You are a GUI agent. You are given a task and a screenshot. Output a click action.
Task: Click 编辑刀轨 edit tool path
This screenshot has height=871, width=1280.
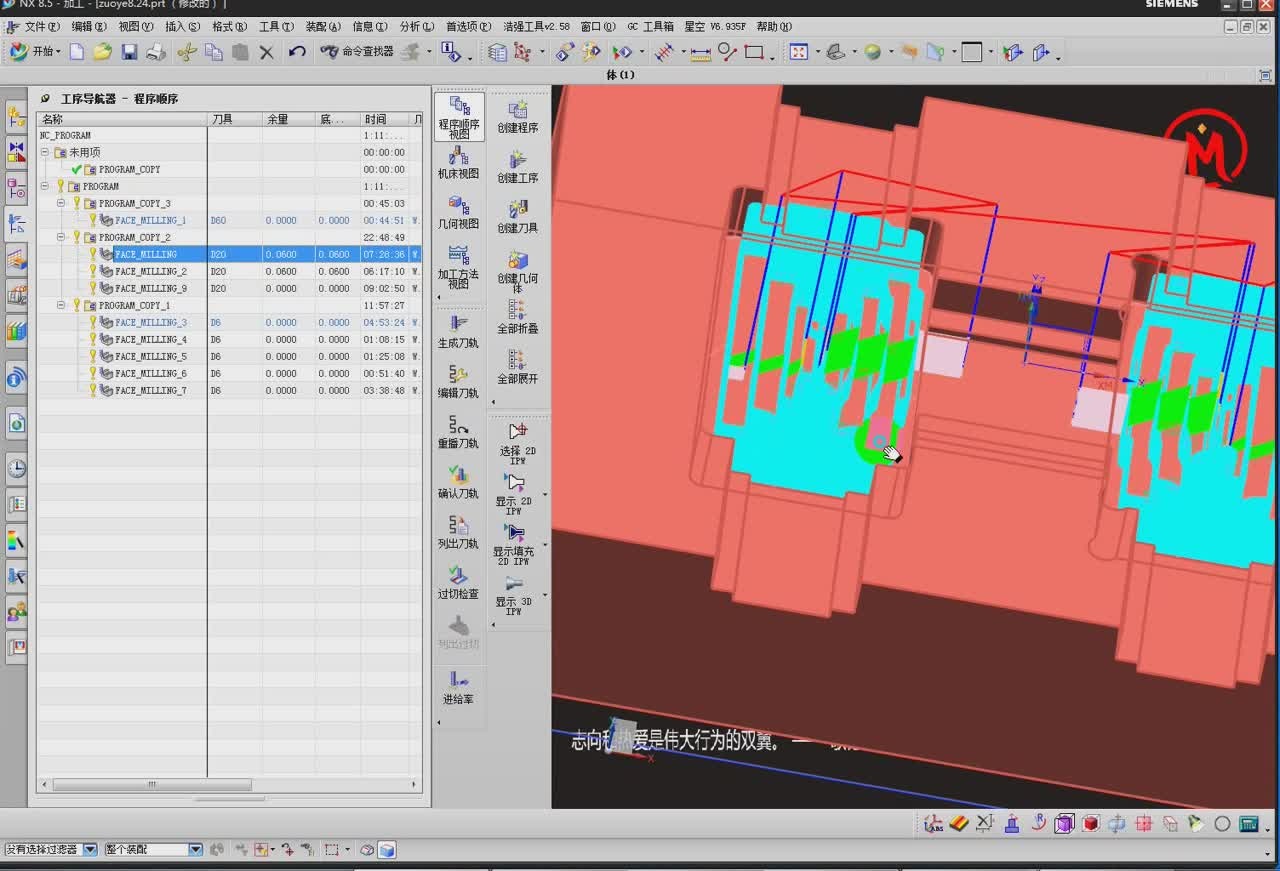tap(459, 383)
